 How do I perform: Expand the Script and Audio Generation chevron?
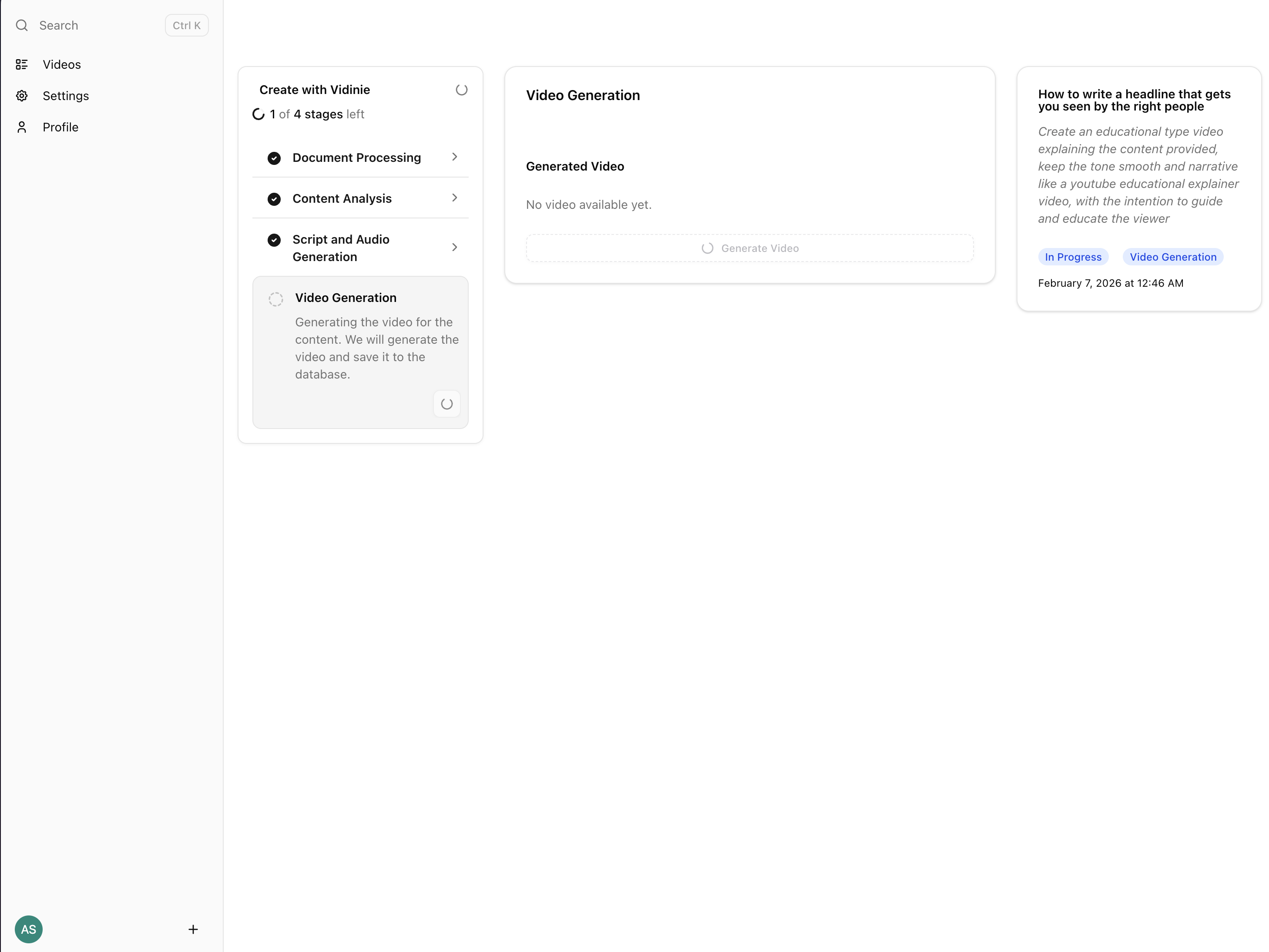[x=454, y=247]
